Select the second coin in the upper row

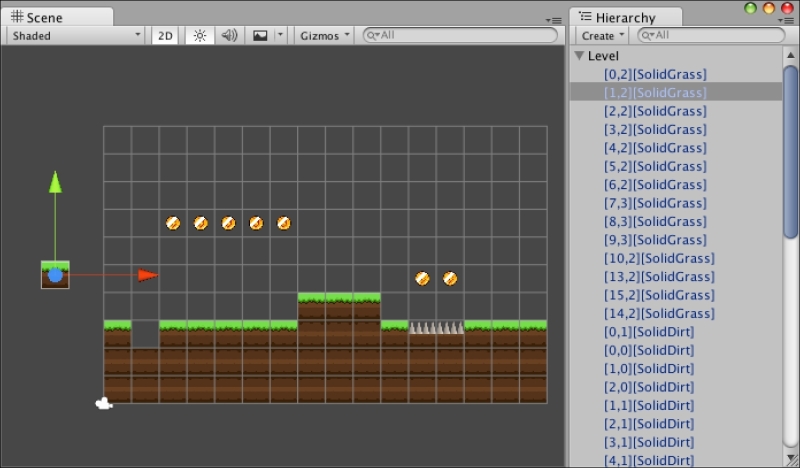(201, 223)
